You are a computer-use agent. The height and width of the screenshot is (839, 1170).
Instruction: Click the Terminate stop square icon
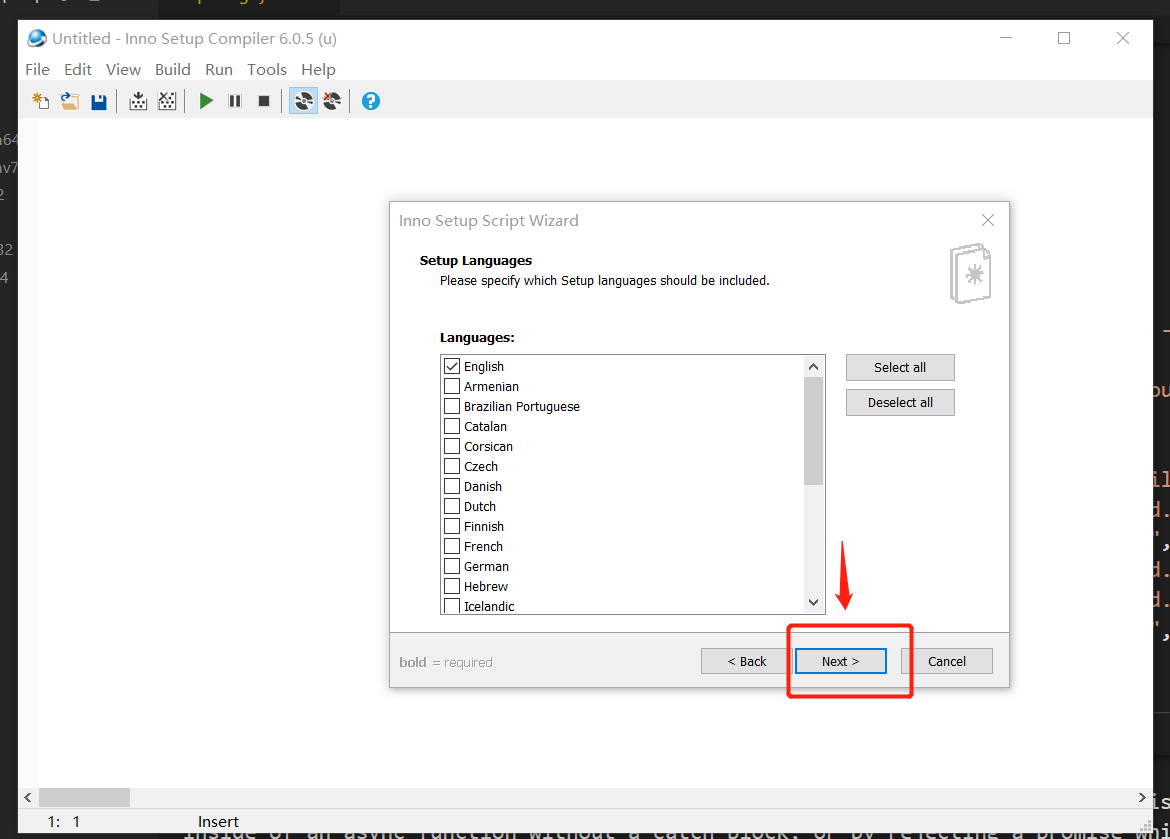[264, 101]
